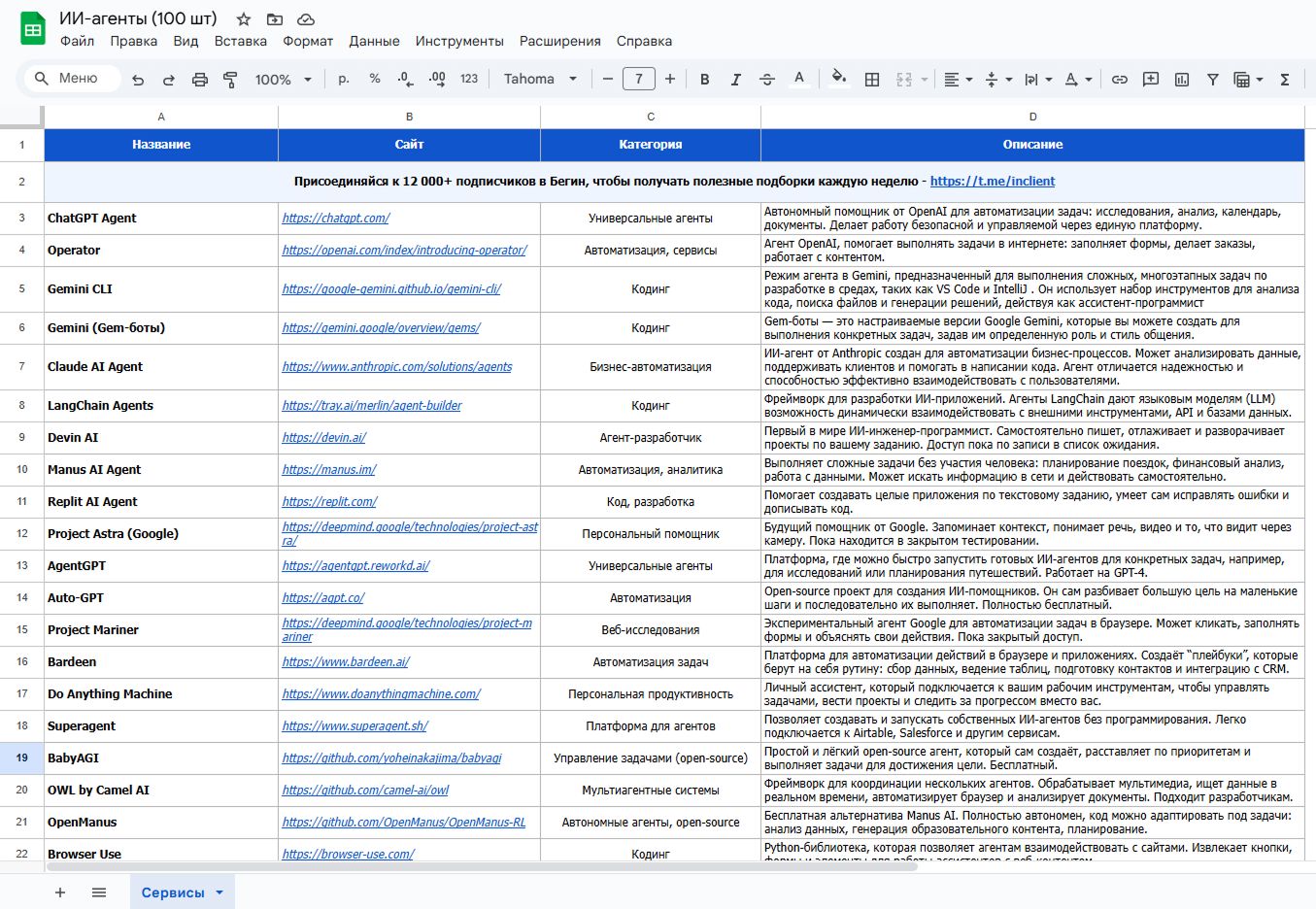Open the https://devin.ai/ link

tap(323, 438)
